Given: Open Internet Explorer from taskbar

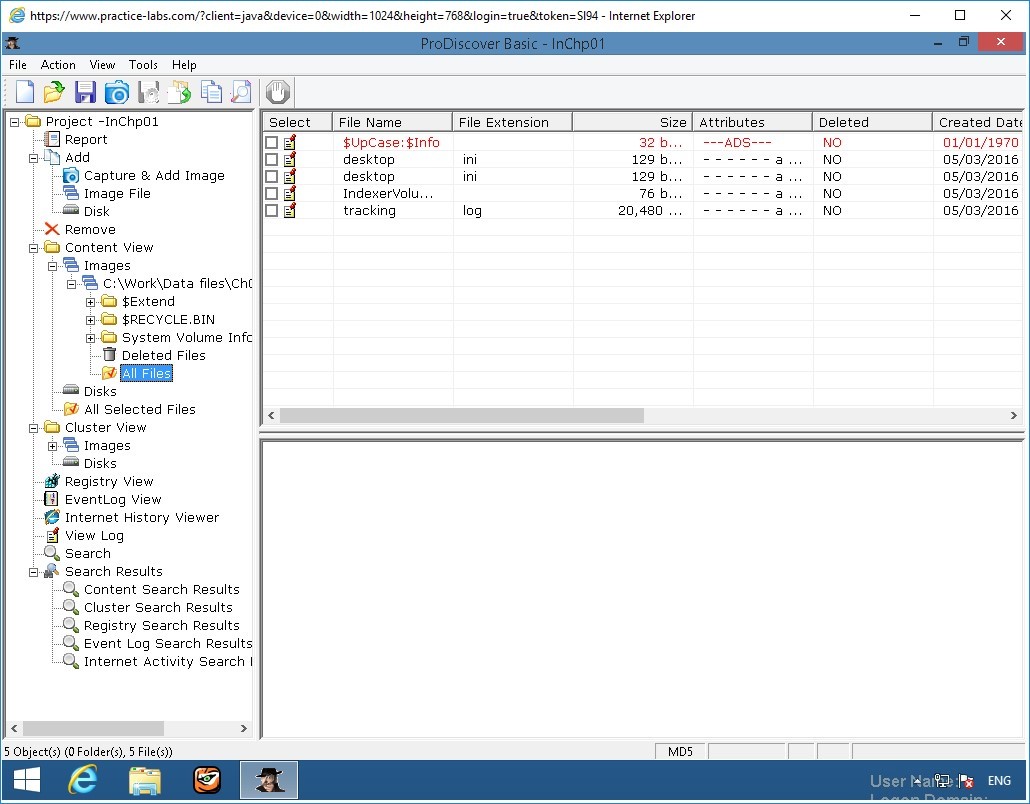Looking at the screenshot, I should pyautogui.click(x=83, y=780).
